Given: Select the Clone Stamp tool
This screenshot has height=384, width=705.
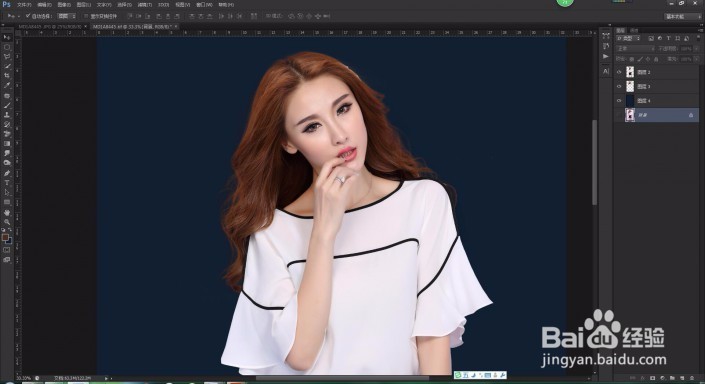Looking at the screenshot, I should [x=7, y=115].
